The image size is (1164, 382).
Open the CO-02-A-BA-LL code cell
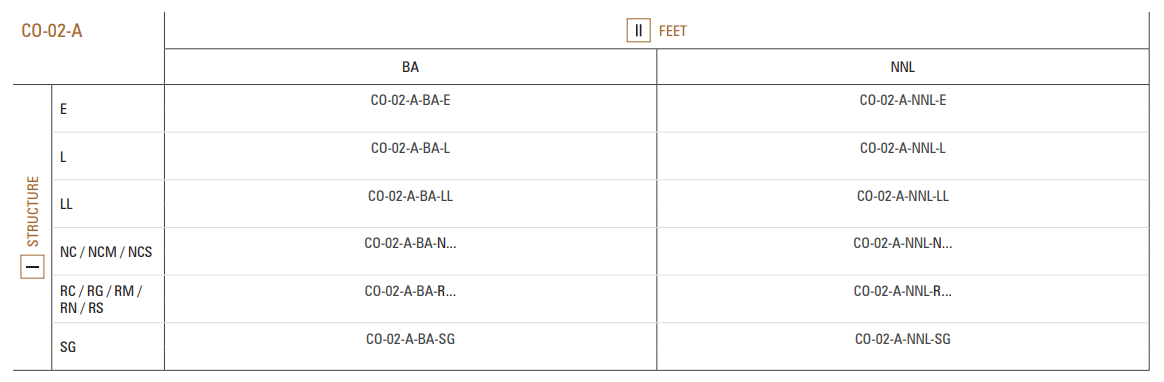[x=411, y=196]
